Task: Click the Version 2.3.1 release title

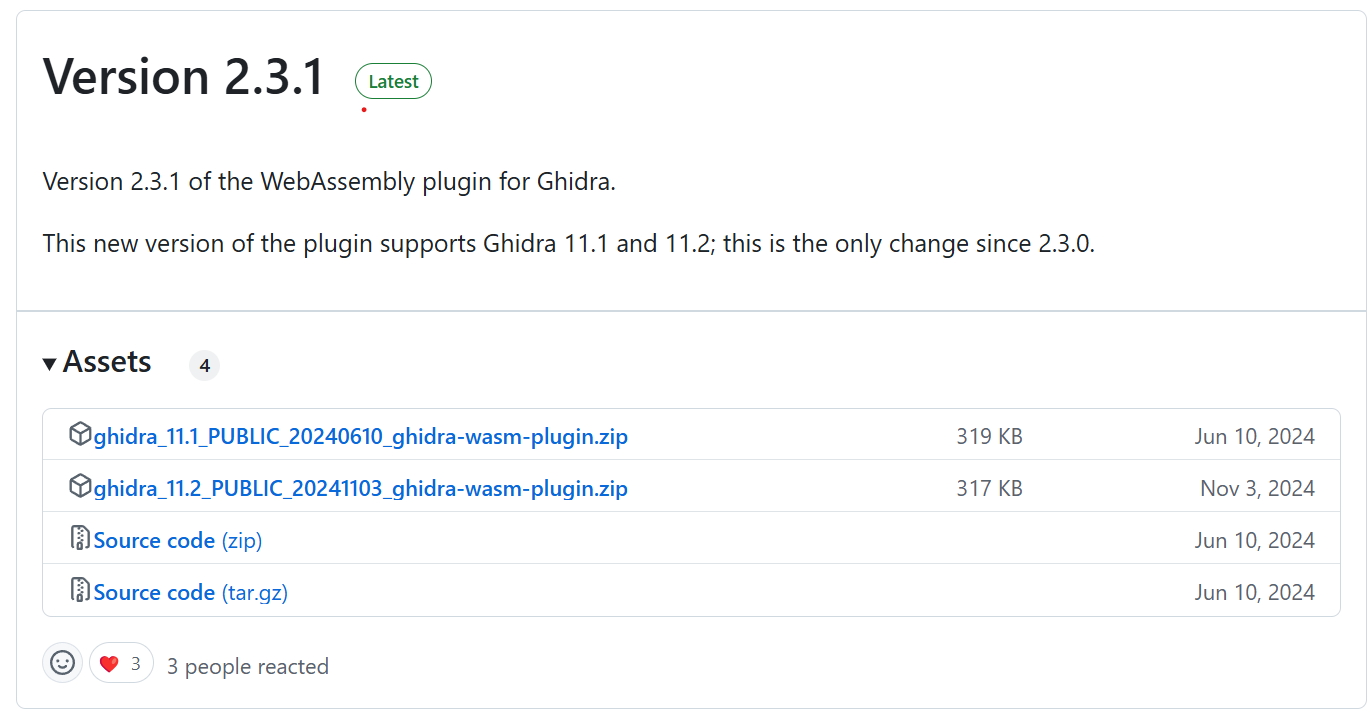Action: (x=184, y=77)
